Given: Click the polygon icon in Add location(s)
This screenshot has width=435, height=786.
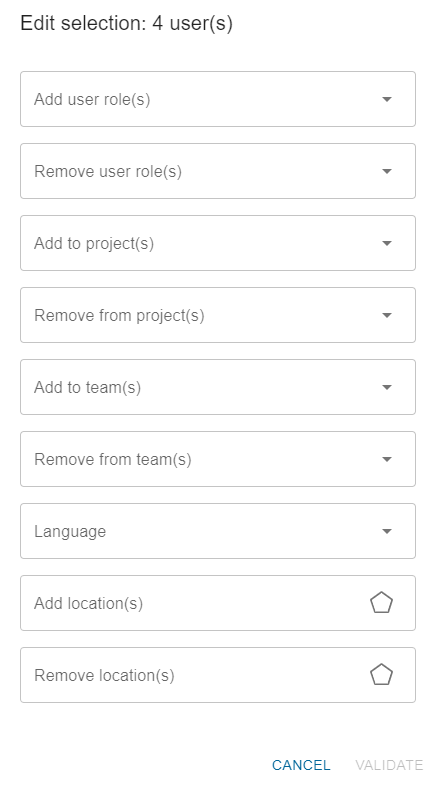Looking at the screenshot, I should (381, 603).
